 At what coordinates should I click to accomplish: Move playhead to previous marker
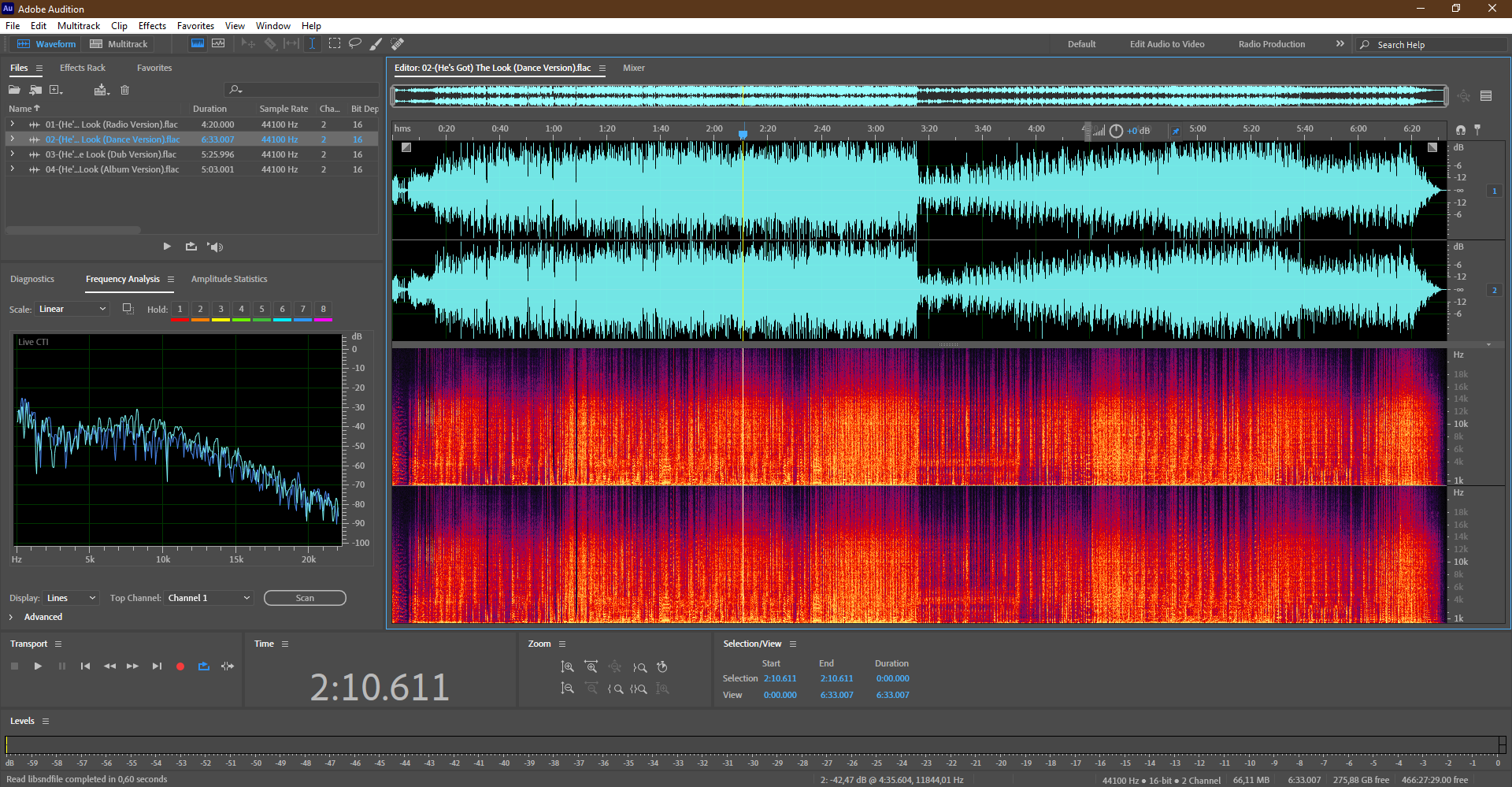click(x=85, y=666)
